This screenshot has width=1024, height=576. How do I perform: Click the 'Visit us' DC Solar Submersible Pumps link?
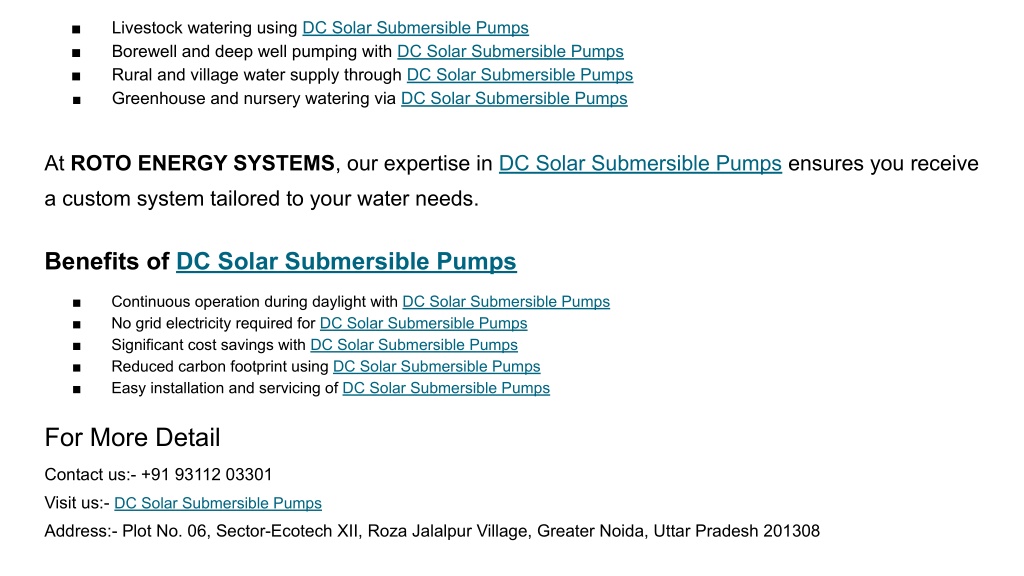218,503
